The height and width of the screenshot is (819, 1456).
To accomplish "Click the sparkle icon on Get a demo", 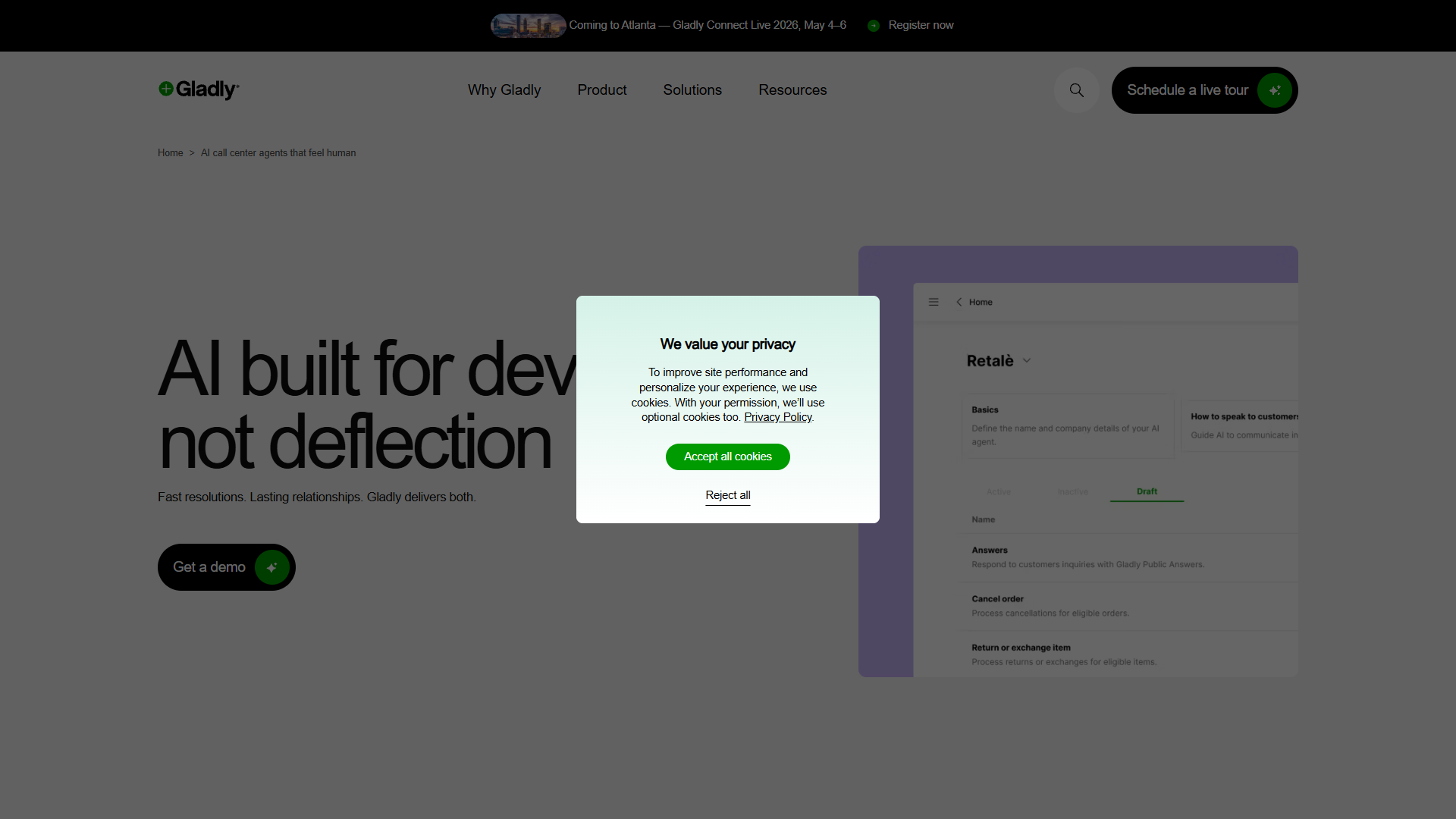I will pyautogui.click(x=272, y=567).
